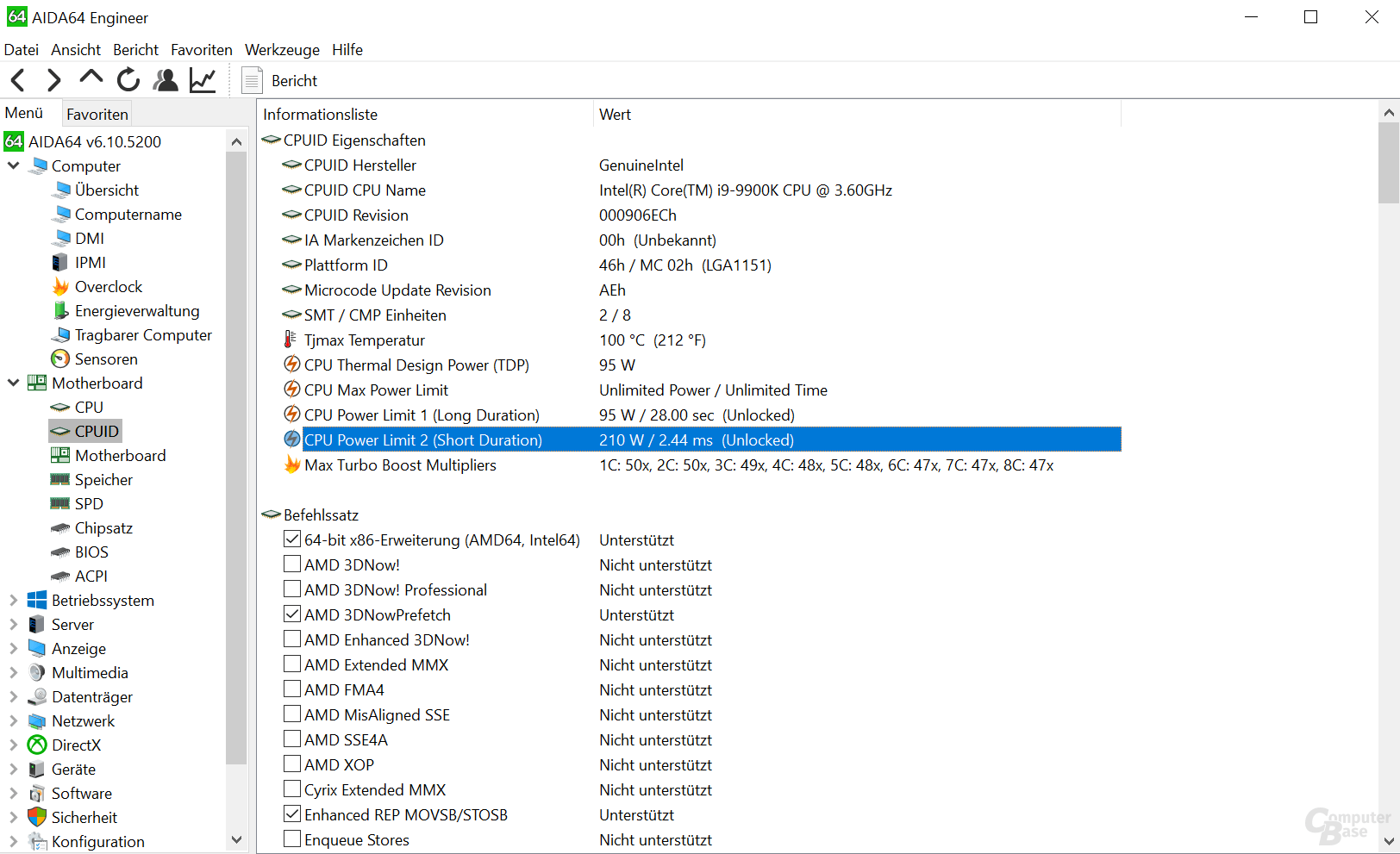The image size is (1400, 854).
Task: Expand the Betriebssystem tree node
Action: coord(13,600)
